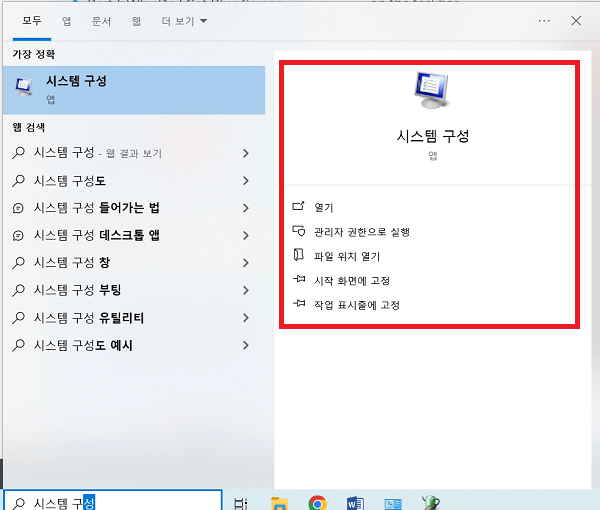The image size is (600, 510).
Task: Click 시작 화면에 고정
Action: tap(352, 281)
